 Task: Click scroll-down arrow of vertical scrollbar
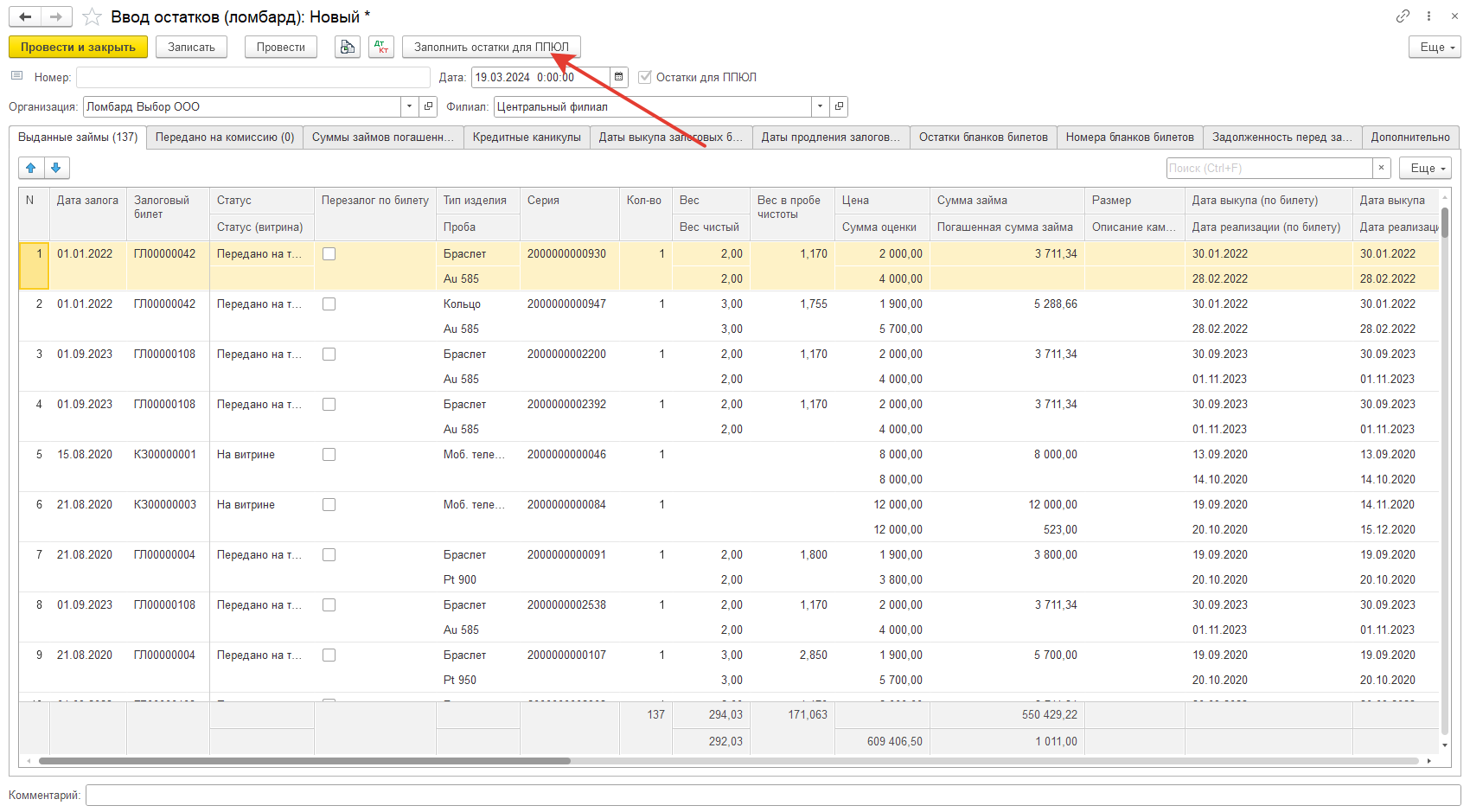(x=1445, y=745)
